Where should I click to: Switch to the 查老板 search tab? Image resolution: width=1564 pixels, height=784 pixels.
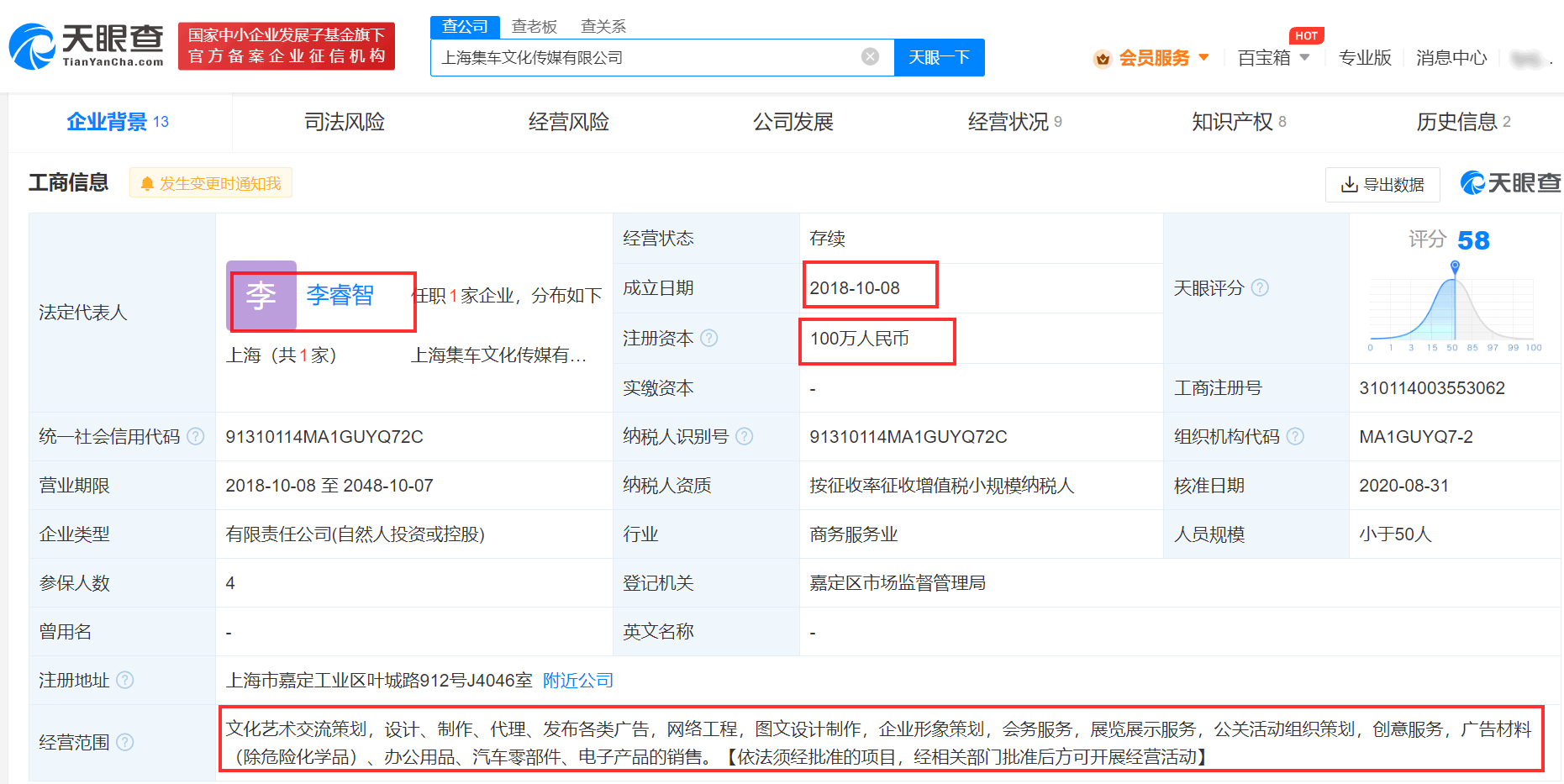[534, 27]
